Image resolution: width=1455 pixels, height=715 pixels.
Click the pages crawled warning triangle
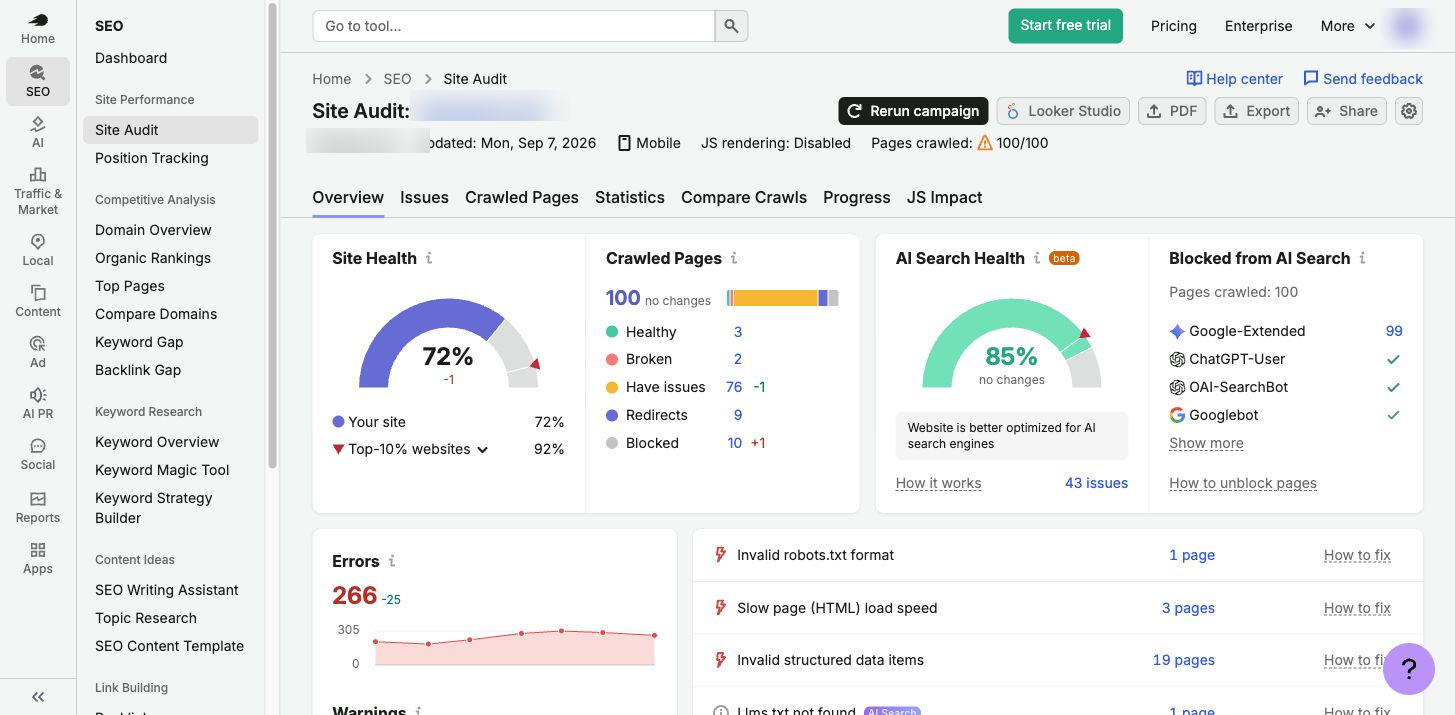(x=985, y=143)
